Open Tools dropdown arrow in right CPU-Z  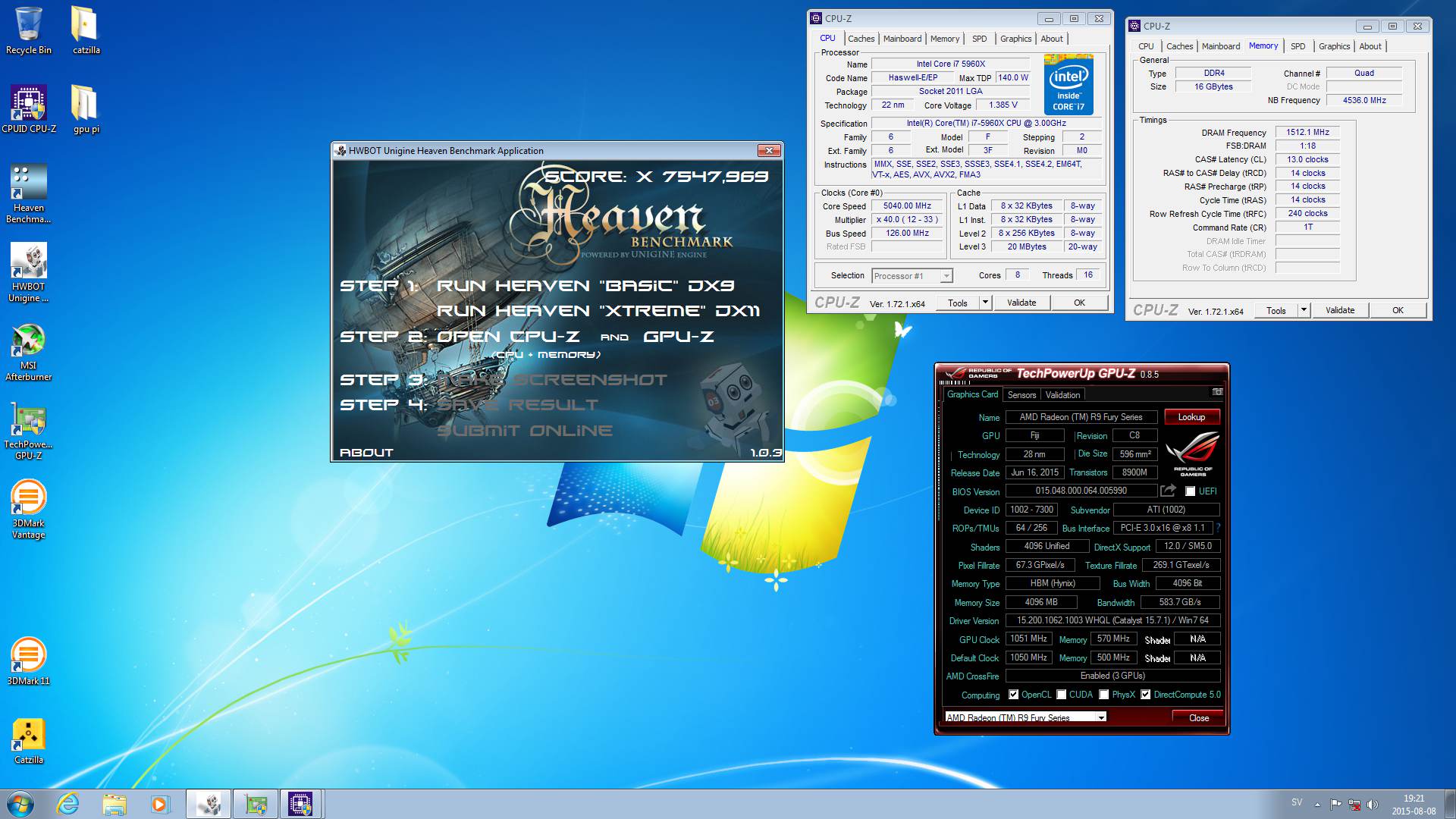click(1304, 310)
